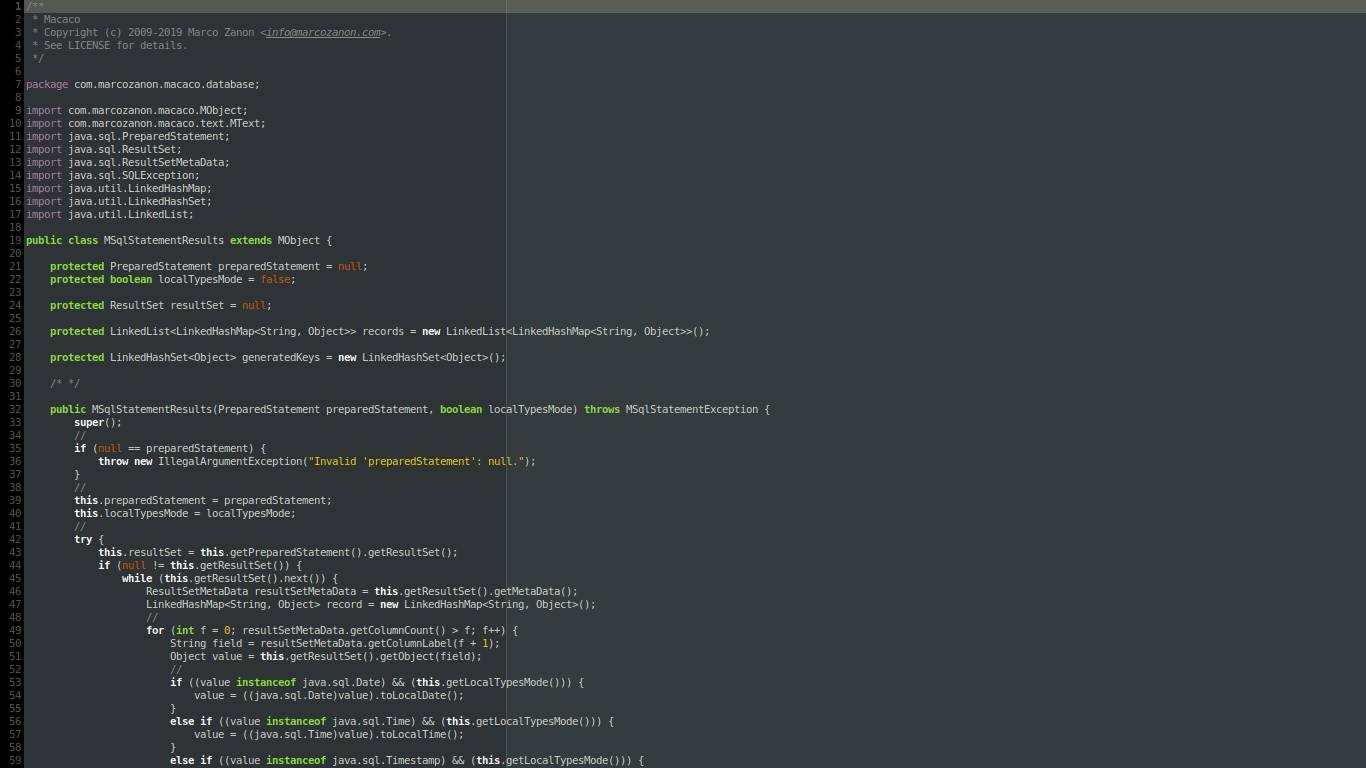Click the 'false' literal on line 22

[x=275, y=279]
